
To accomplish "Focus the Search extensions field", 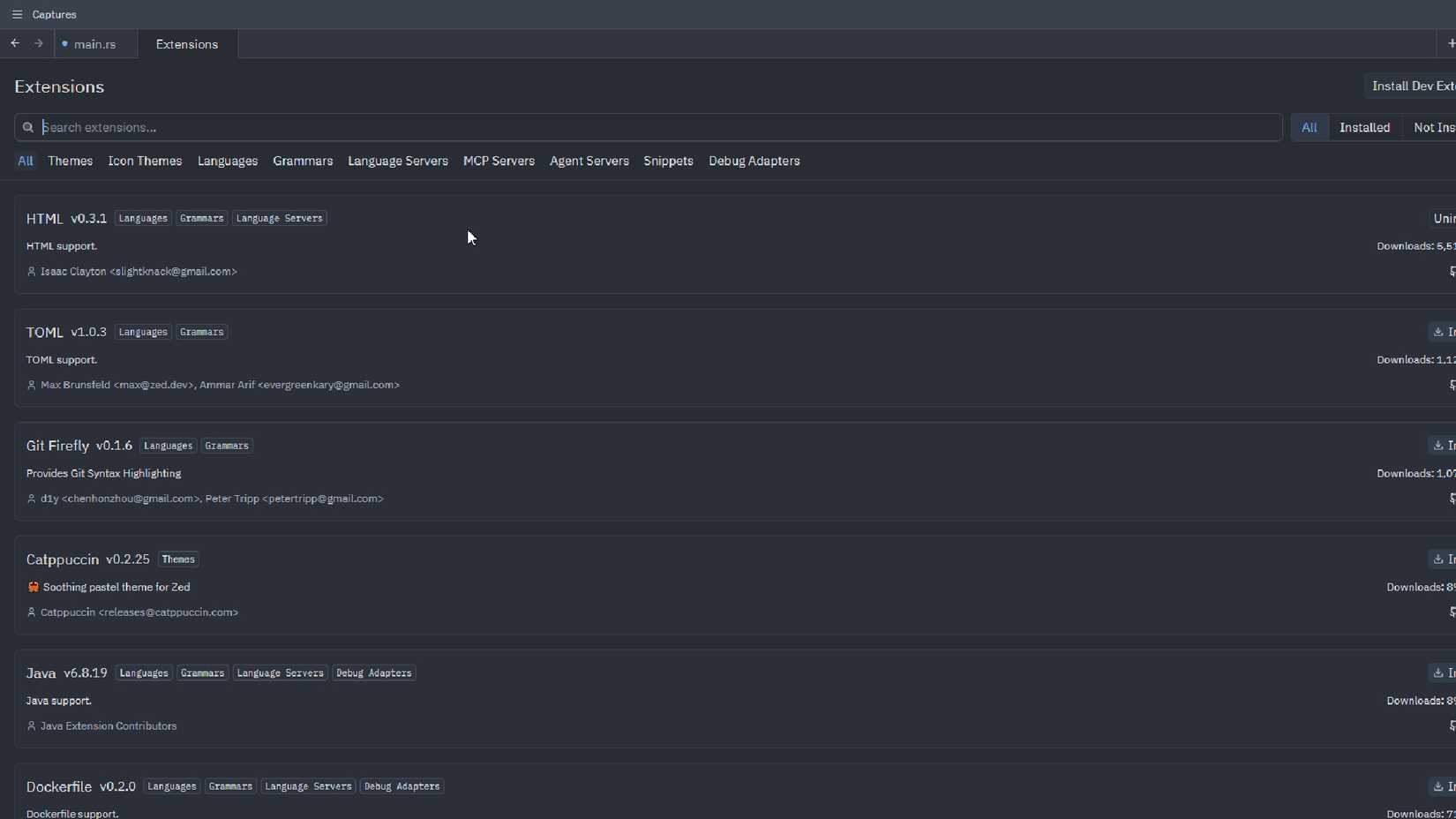I will [649, 127].
